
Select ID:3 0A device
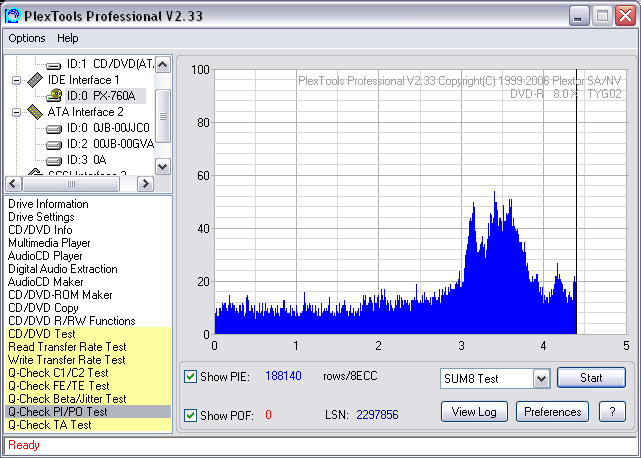[x=86, y=160]
